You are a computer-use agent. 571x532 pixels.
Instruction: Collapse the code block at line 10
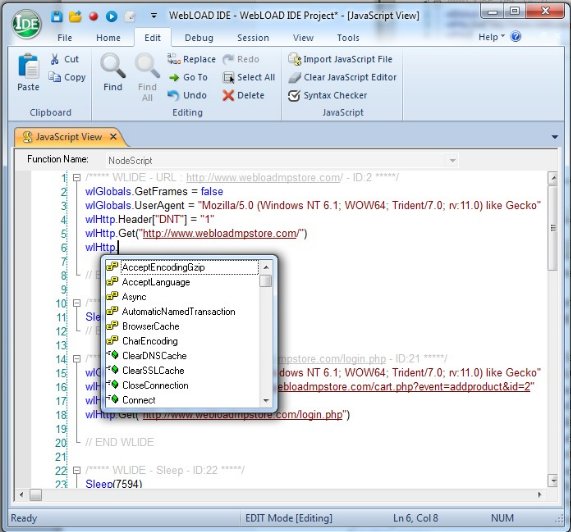point(76,303)
